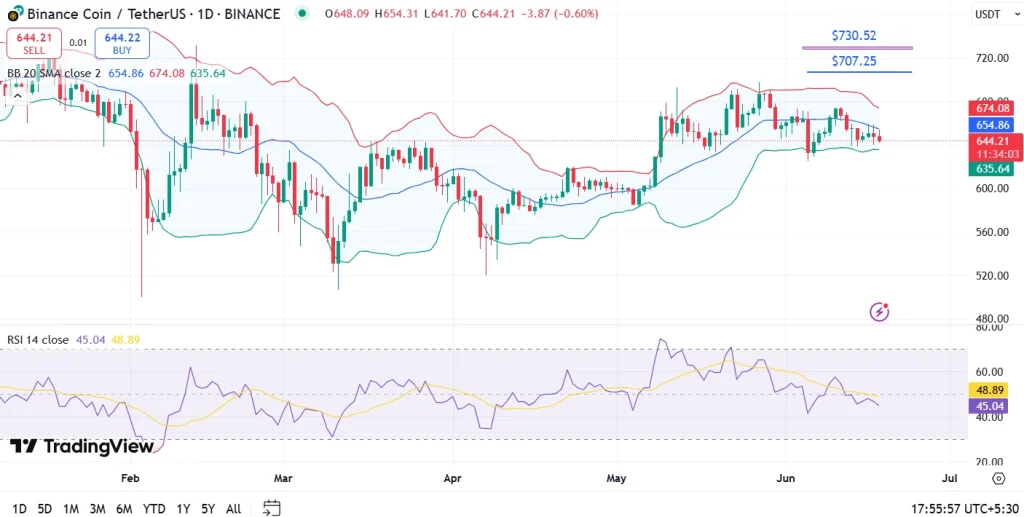Click the 560.00 price axis label
This screenshot has height=517, width=1024.
(x=991, y=232)
